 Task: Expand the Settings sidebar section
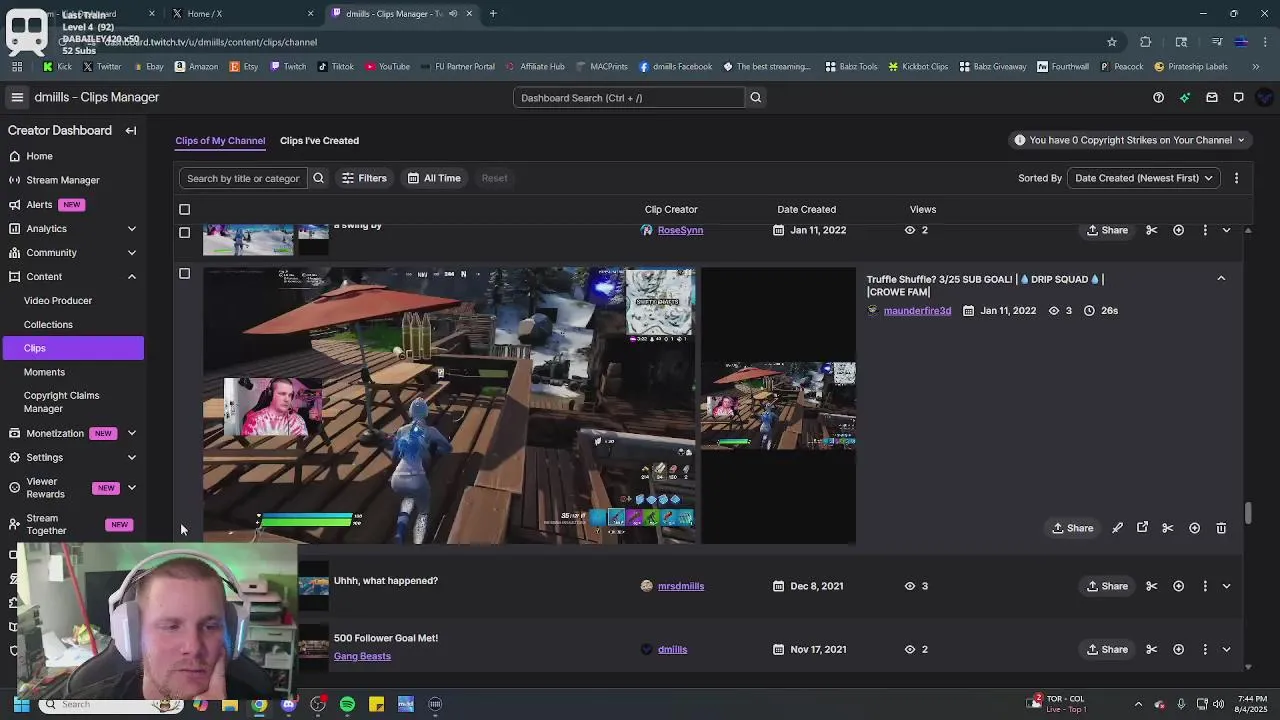point(131,457)
